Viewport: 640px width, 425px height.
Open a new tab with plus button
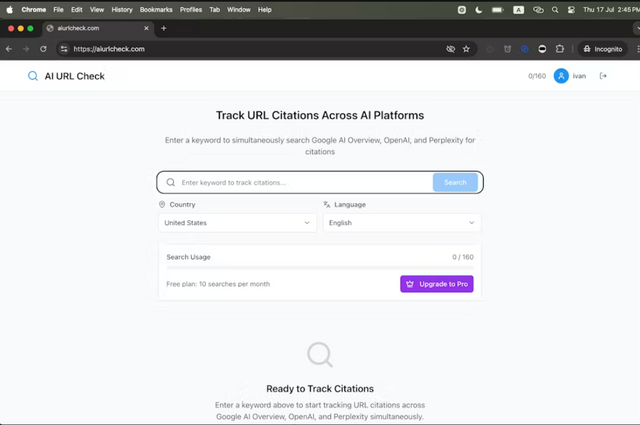[x=164, y=28]
